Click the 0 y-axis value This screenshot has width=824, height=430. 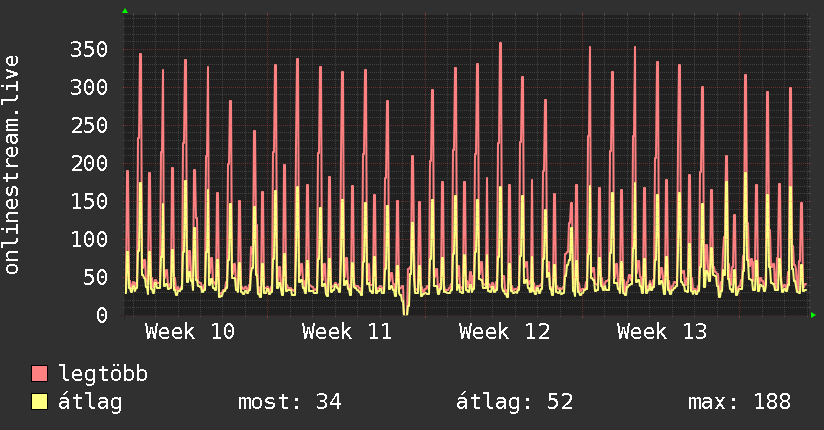click(x=102, y=315)
